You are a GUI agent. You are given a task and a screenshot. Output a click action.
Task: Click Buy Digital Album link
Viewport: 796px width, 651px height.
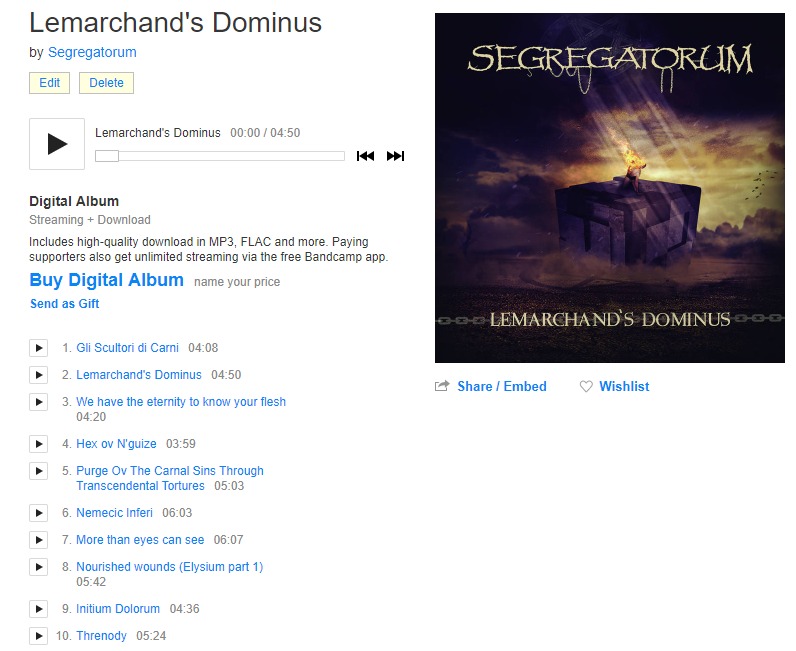point(107,280)
